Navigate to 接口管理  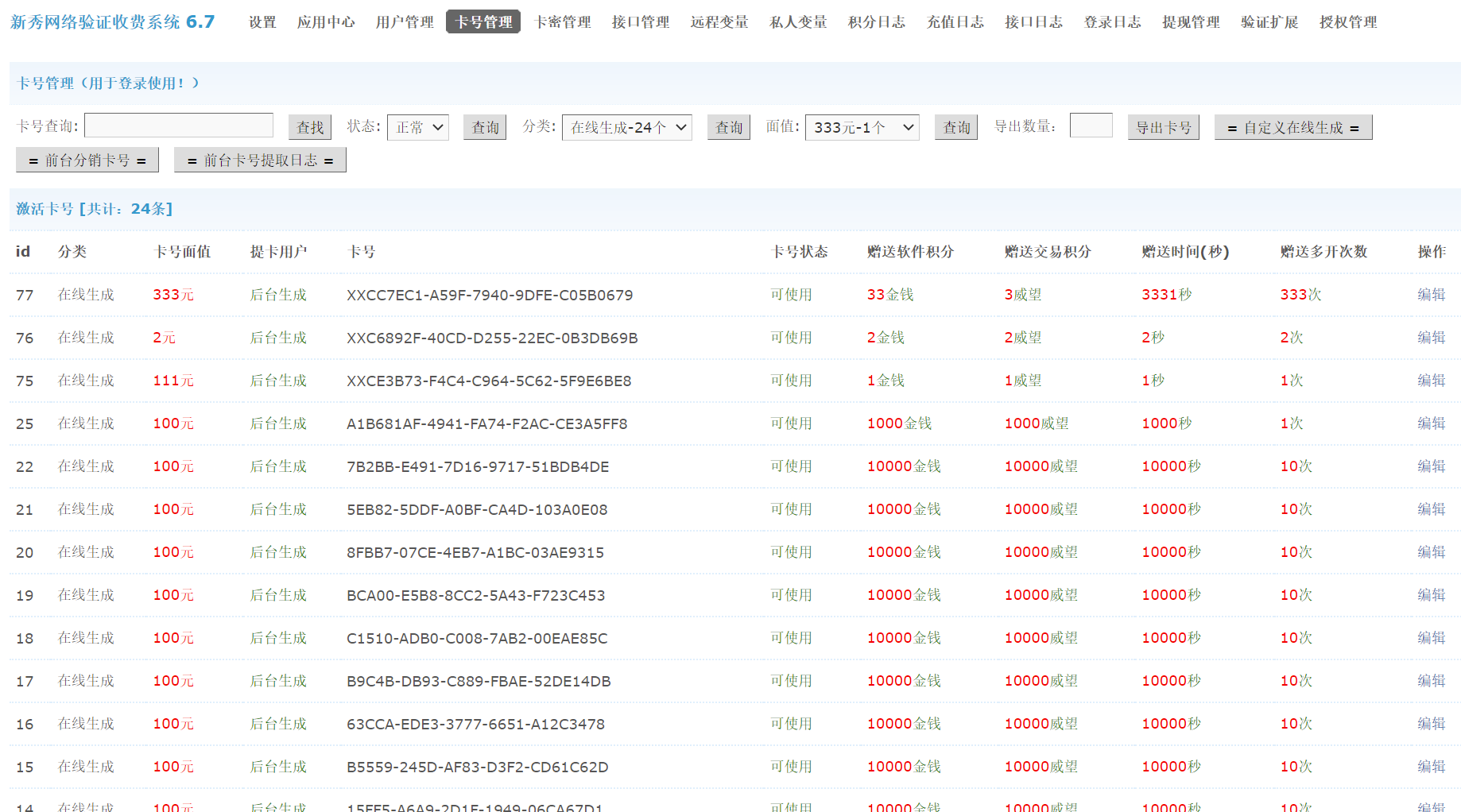coord(641,22)
